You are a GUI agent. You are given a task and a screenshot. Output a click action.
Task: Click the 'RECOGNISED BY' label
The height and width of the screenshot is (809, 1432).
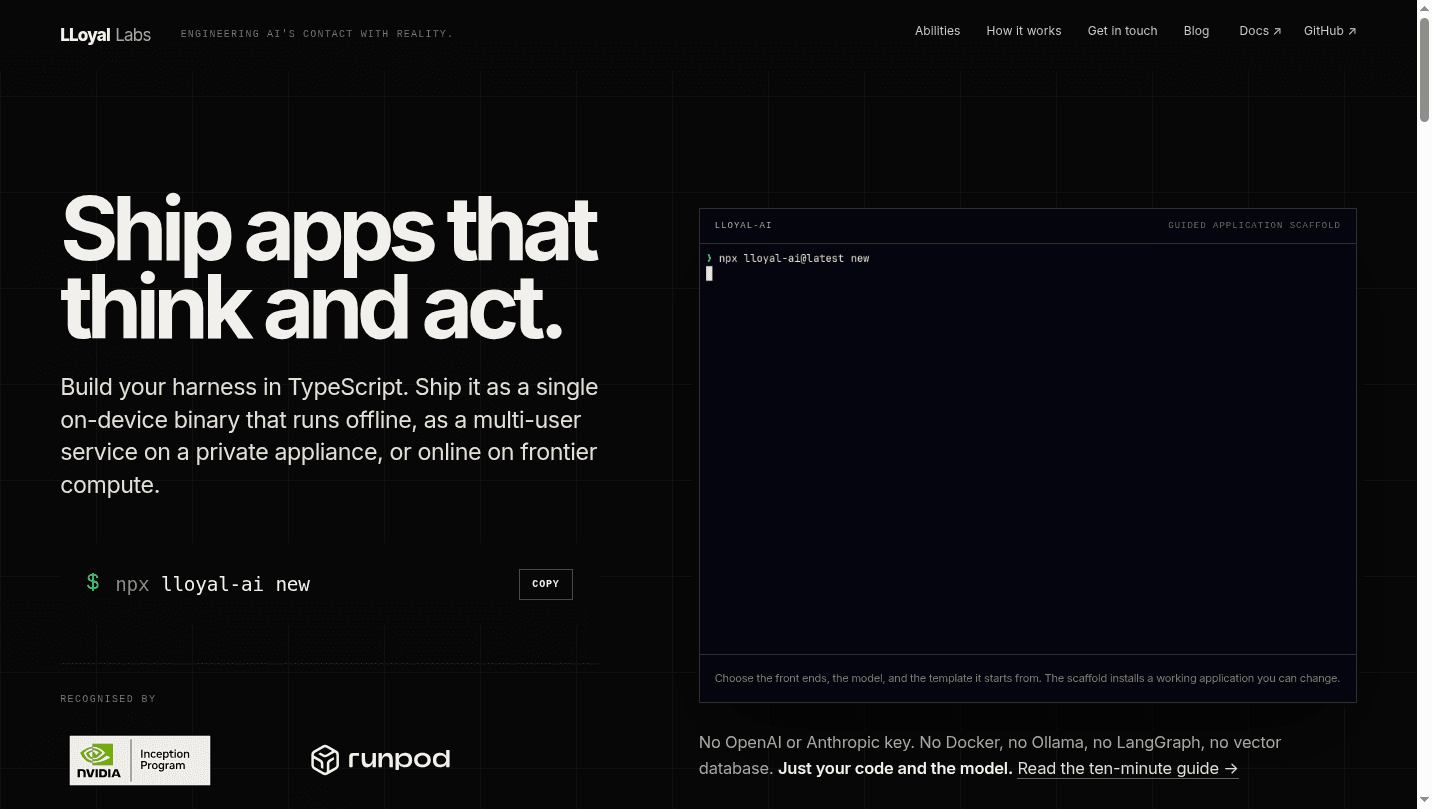click(x=108, y=699)
